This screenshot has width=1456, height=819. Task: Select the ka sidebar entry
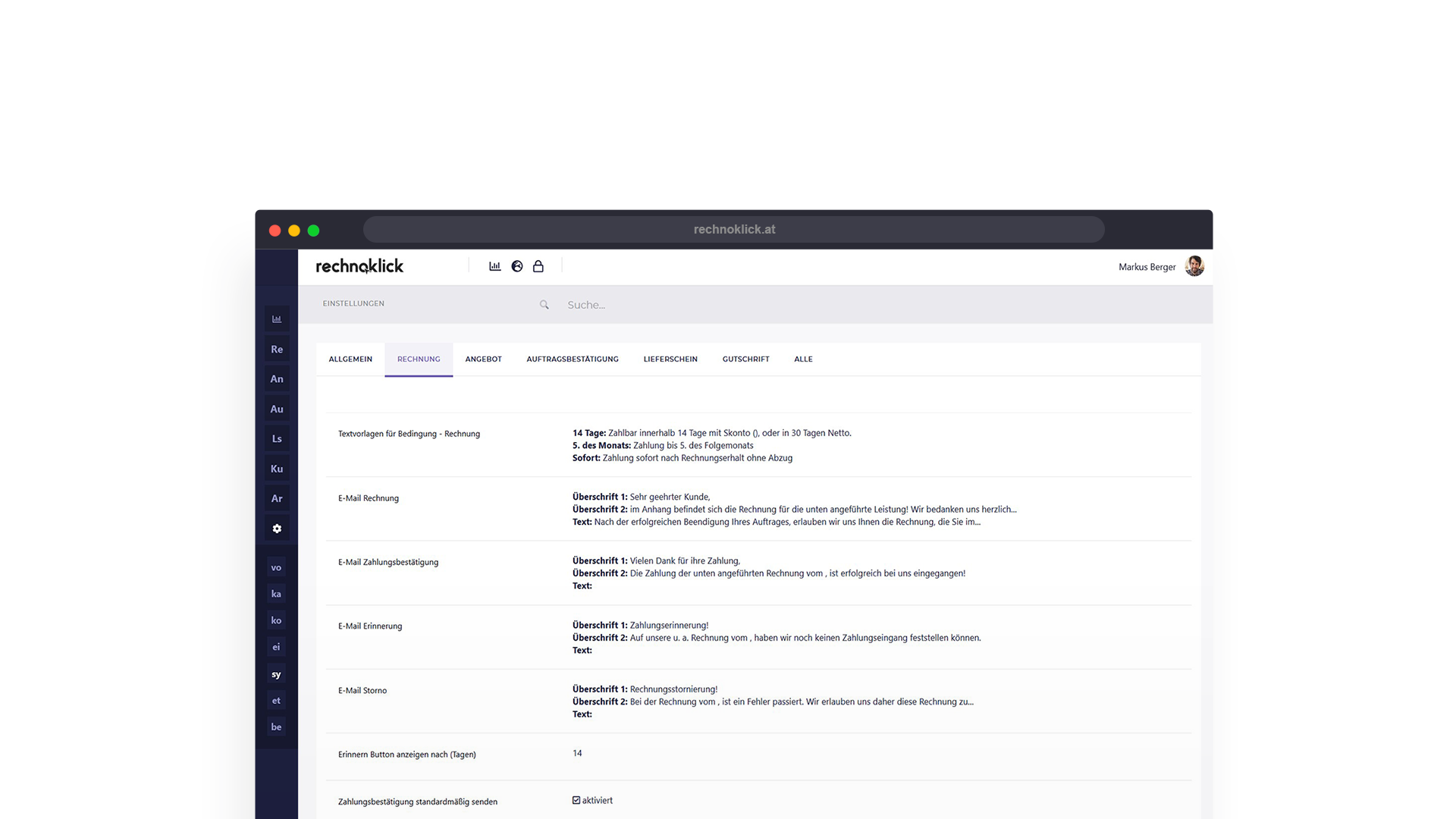[276, 594]
